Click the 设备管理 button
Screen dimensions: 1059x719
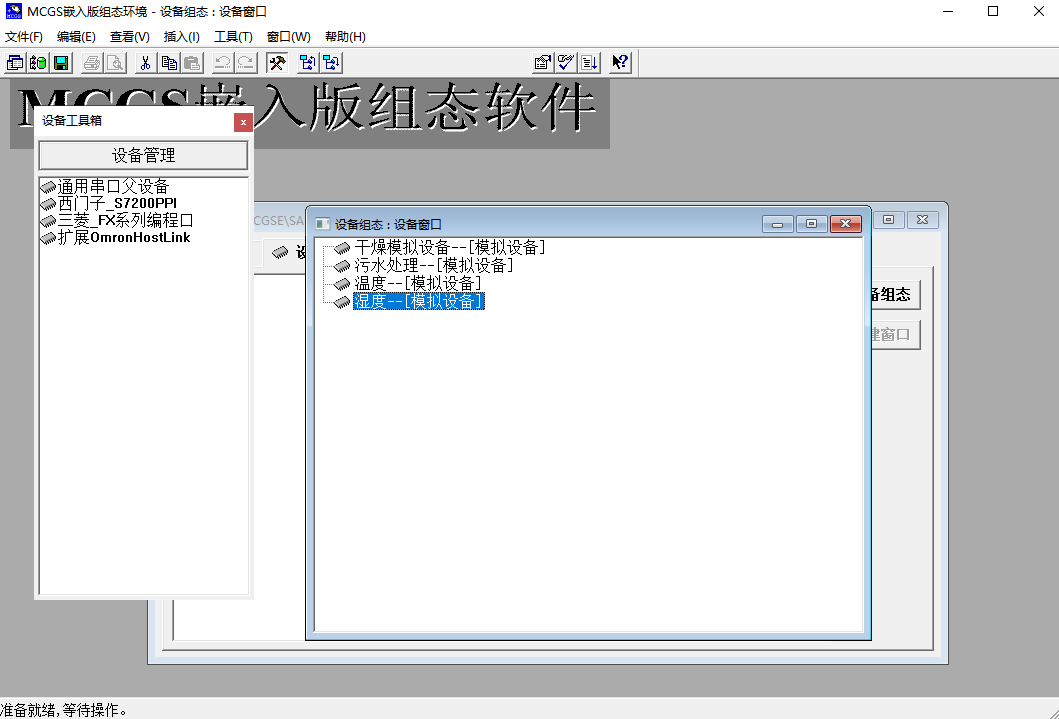click(143, 156)
